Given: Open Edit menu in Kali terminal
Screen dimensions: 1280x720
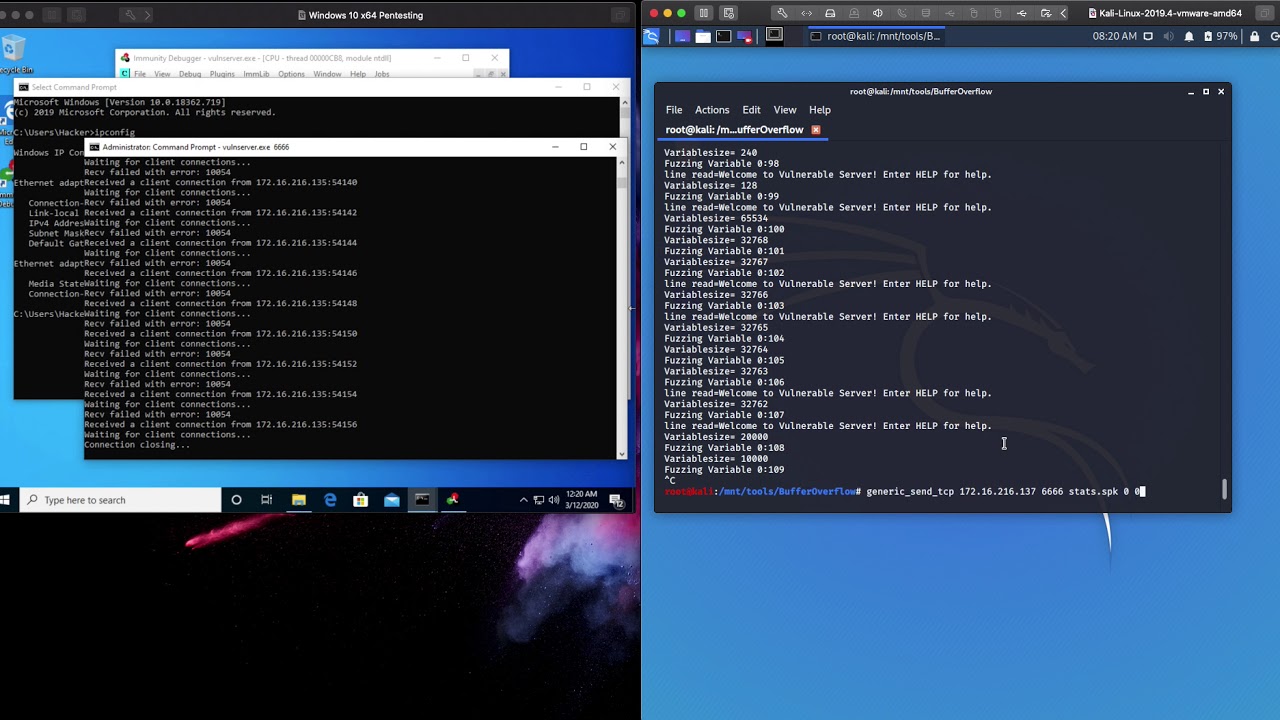Looking at the screenshot, I should (x=751, y=110).
